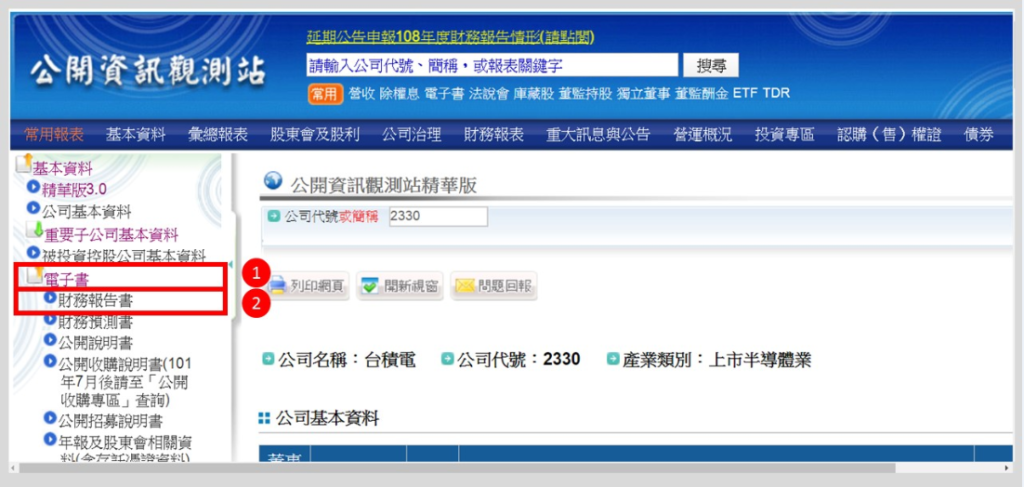This screenshot has height=487, width=1024.
Task: Click the 電子書 quick link under search
Action: pos(444,93)
